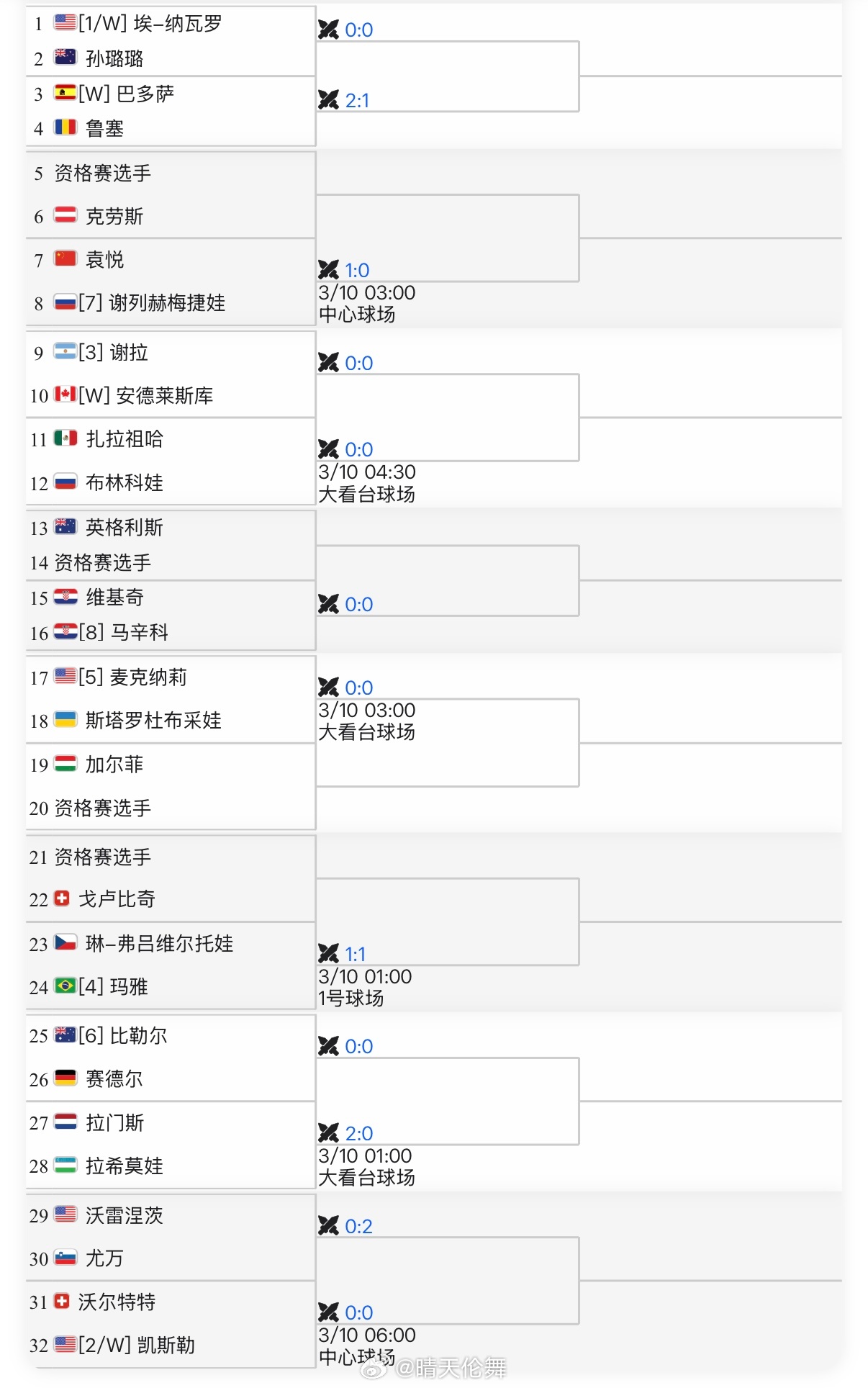
Task: Click the crossed rackets icon beside 2:1 score
Action: 328,100
